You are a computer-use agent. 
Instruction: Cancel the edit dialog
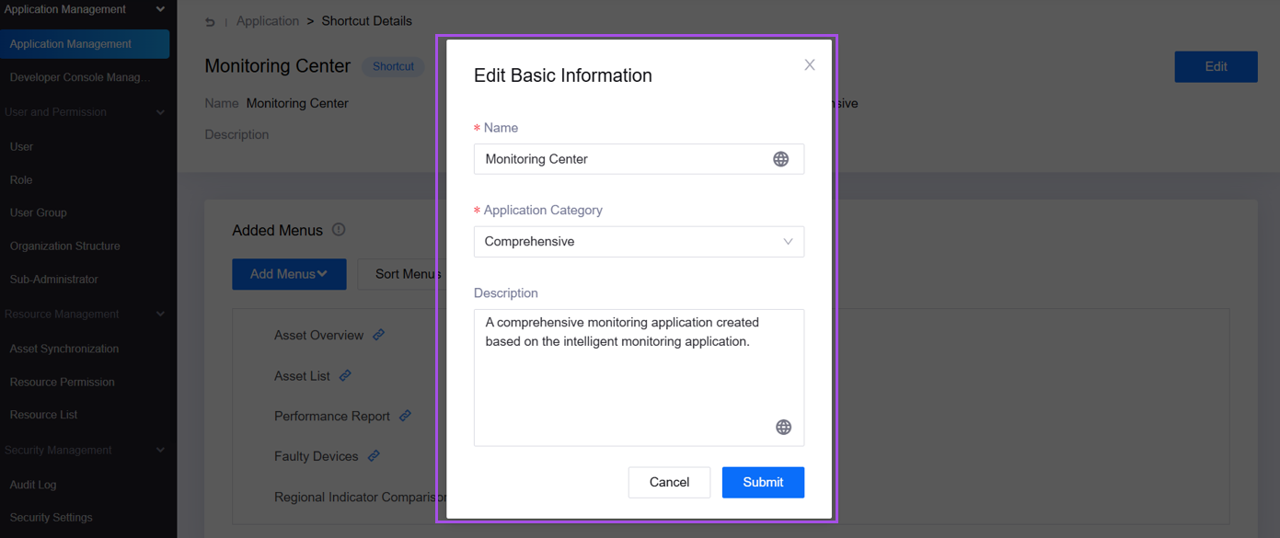point(669,482)
